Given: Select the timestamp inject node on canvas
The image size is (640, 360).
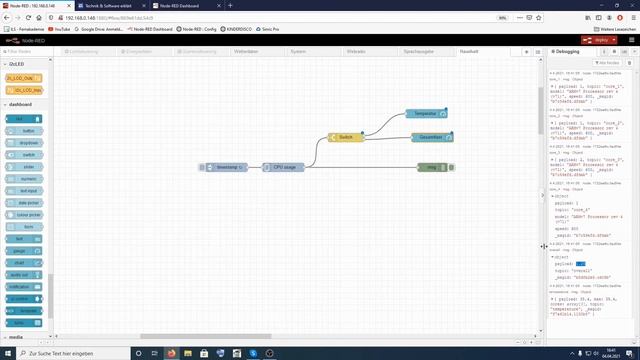Looking at the screenshot, I should click(227, 167).
